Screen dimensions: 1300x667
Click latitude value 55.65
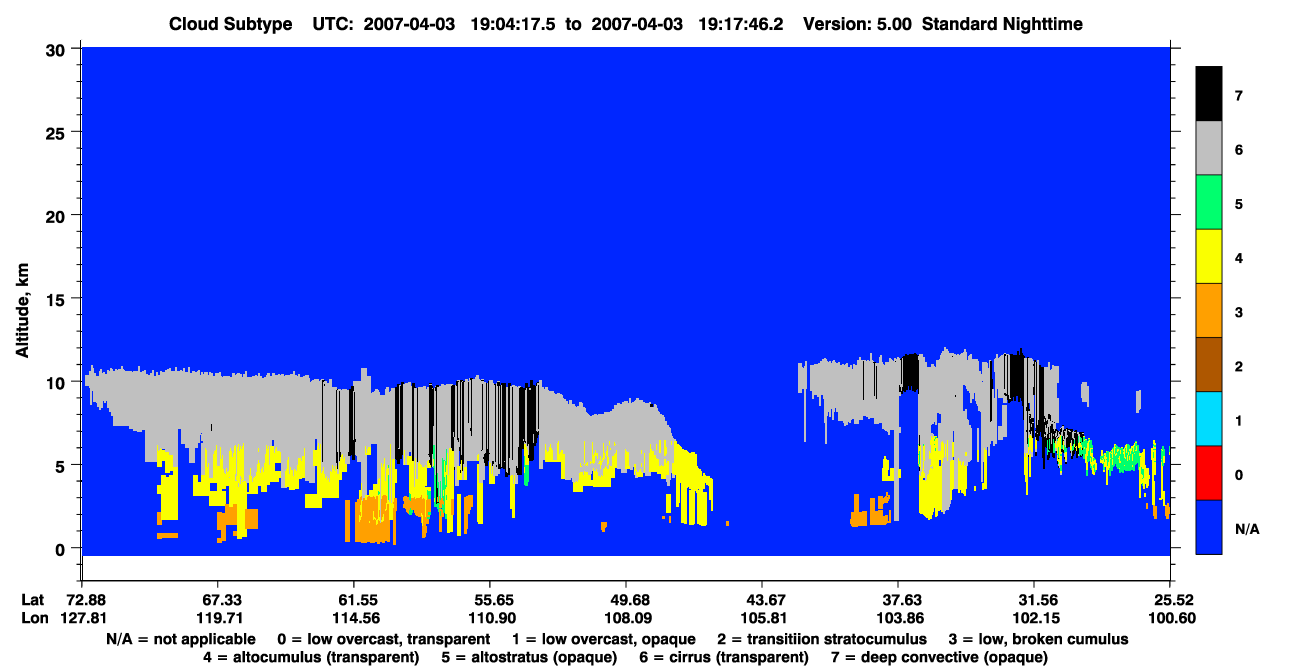pos(489,600)
